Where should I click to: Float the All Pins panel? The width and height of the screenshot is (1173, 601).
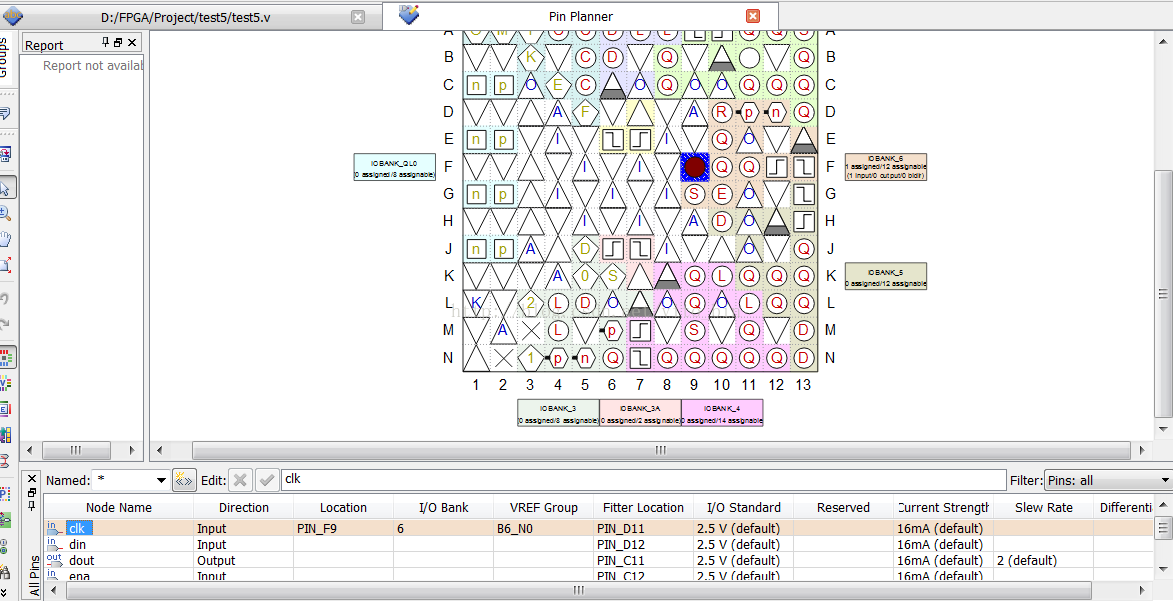[x=32, y=492]
